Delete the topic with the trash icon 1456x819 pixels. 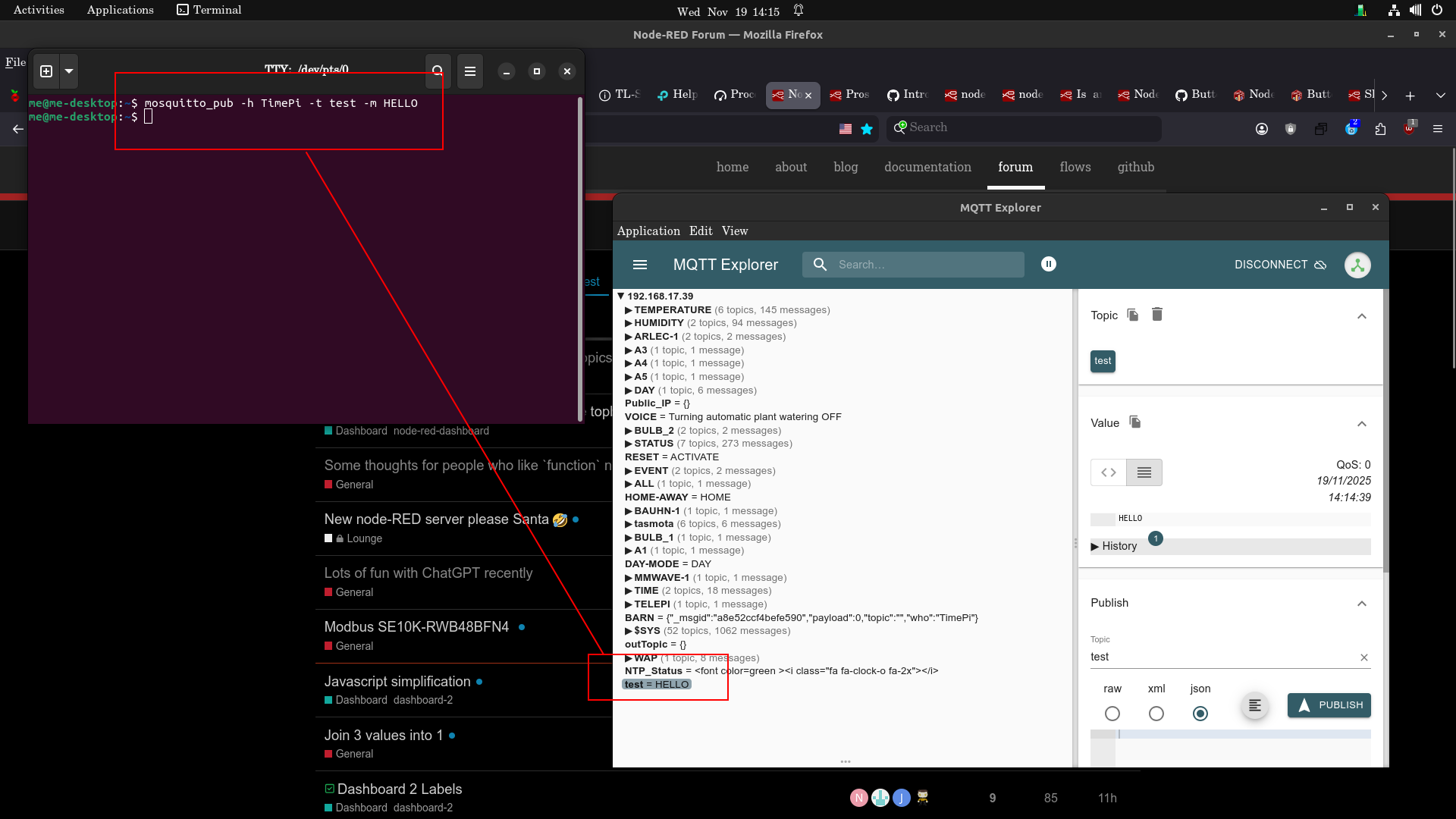tap(1156, 314)
